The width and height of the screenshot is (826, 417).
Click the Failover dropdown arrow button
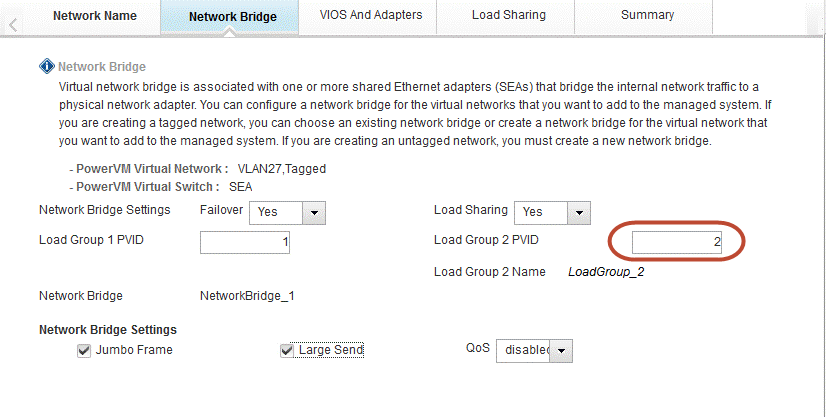pyautogui.click(x=314, y=212)
